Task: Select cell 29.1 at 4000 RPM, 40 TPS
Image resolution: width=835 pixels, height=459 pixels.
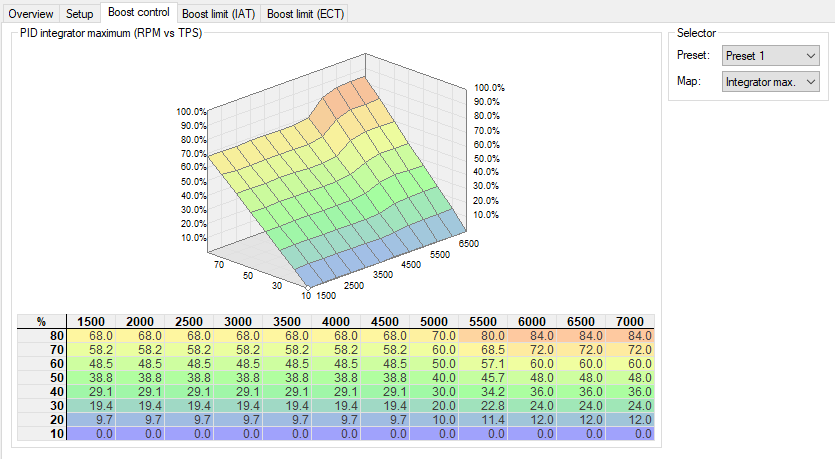Action: point(336,391)
